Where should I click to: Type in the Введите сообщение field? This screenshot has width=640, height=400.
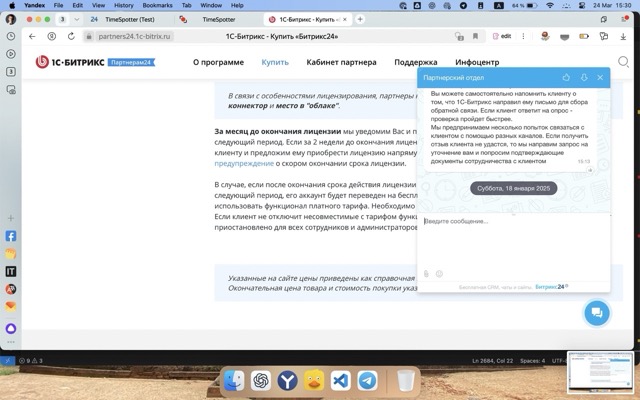pos(510,222)
